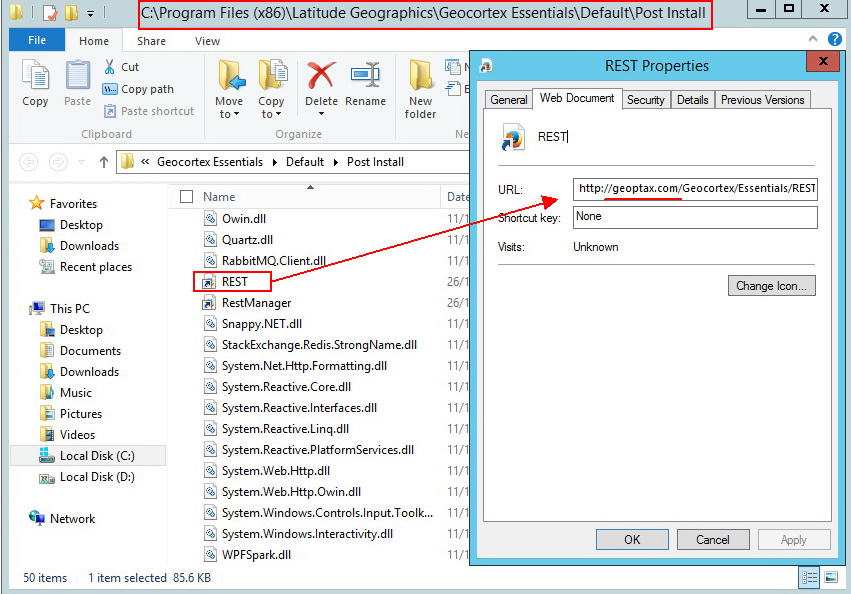Select the RabbitMQ.Client.dll file
Screen dimensions: 851x594
(274, 261)
